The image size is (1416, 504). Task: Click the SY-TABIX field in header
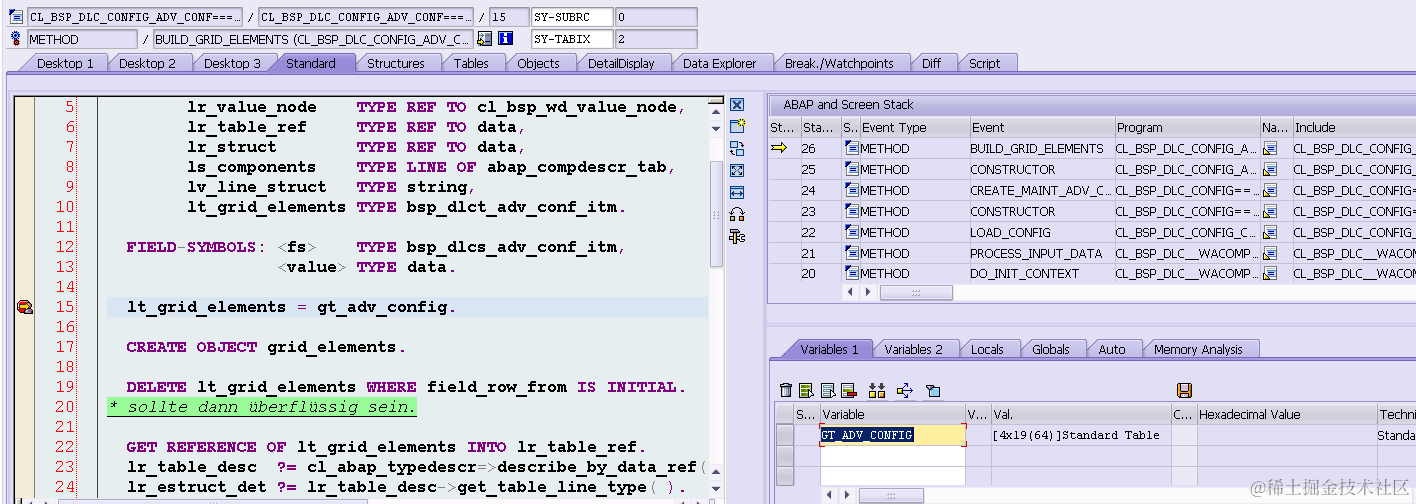coord(572,39)
